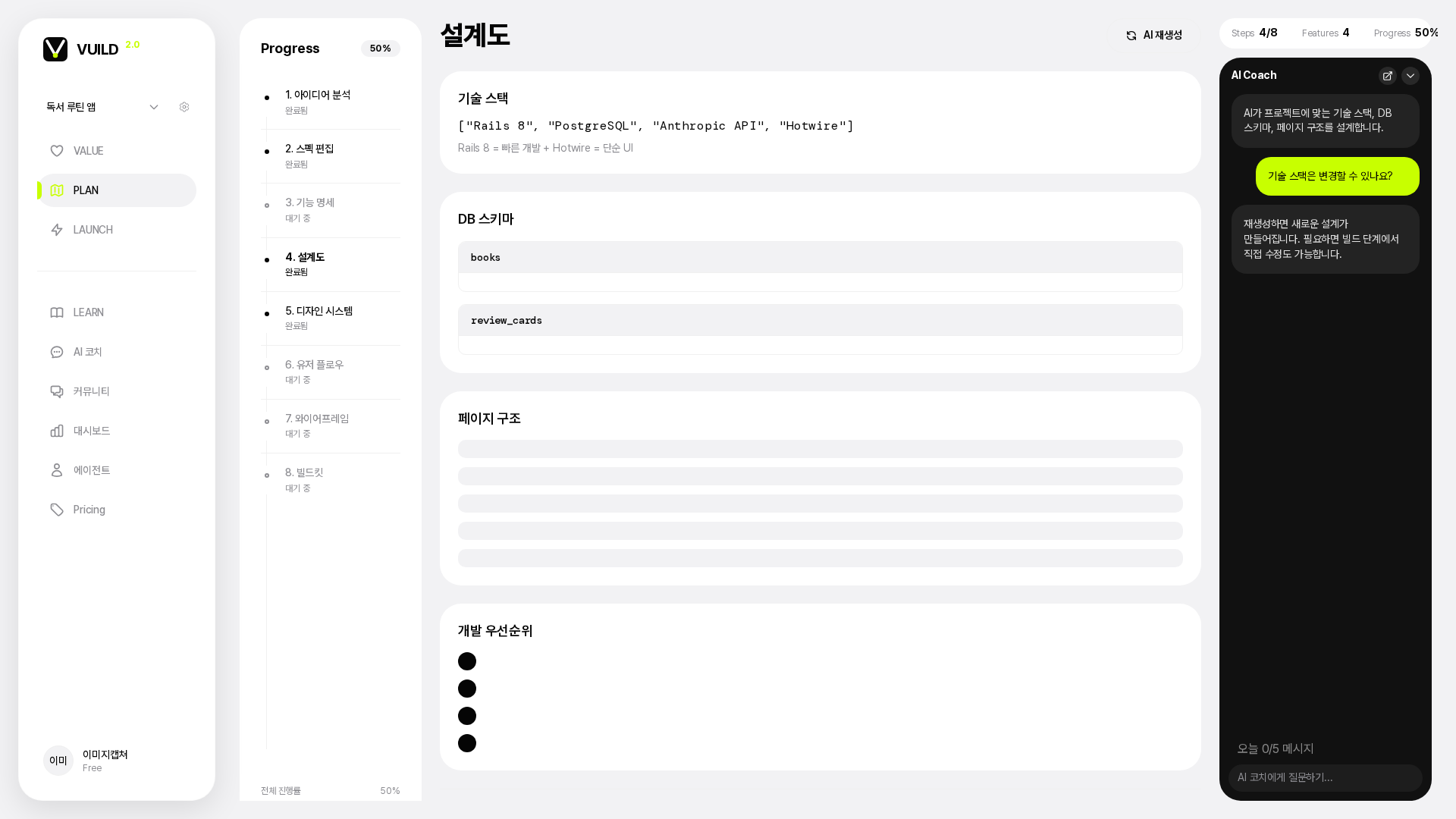1456x819 pixels.
Task: Click the Steps 4/8 stat
Action: (1254, 33)
